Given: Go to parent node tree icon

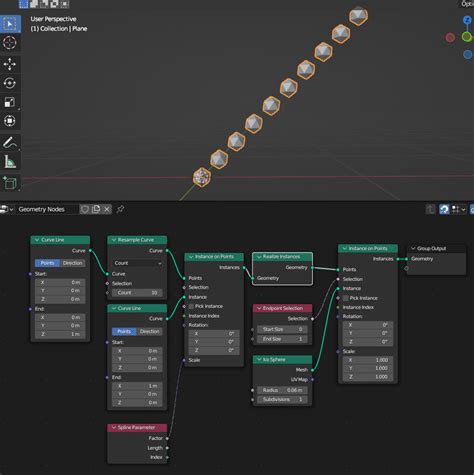Looking at the screenshot, I should coord(430,209).
